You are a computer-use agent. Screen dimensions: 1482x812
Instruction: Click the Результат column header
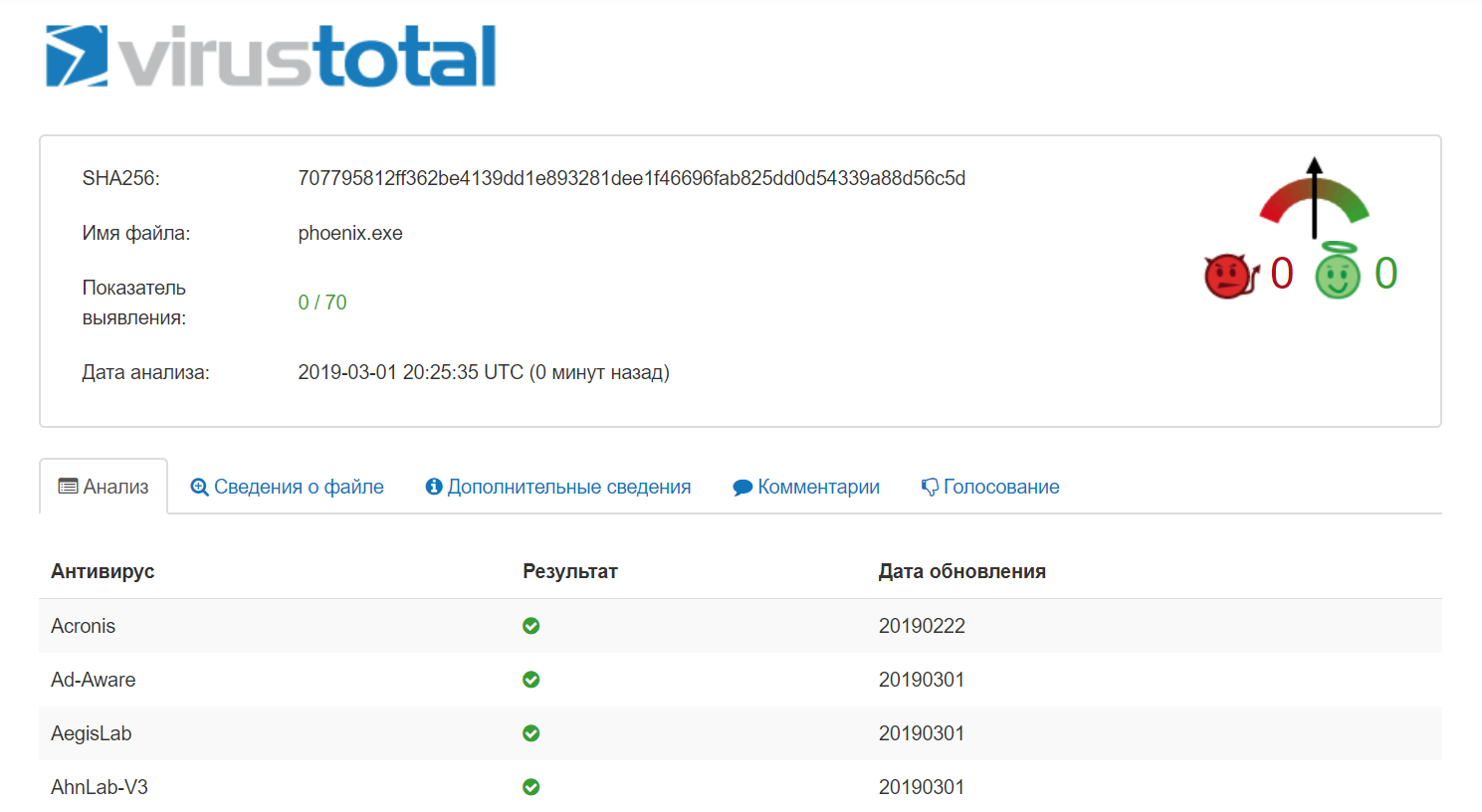[570, 571]
